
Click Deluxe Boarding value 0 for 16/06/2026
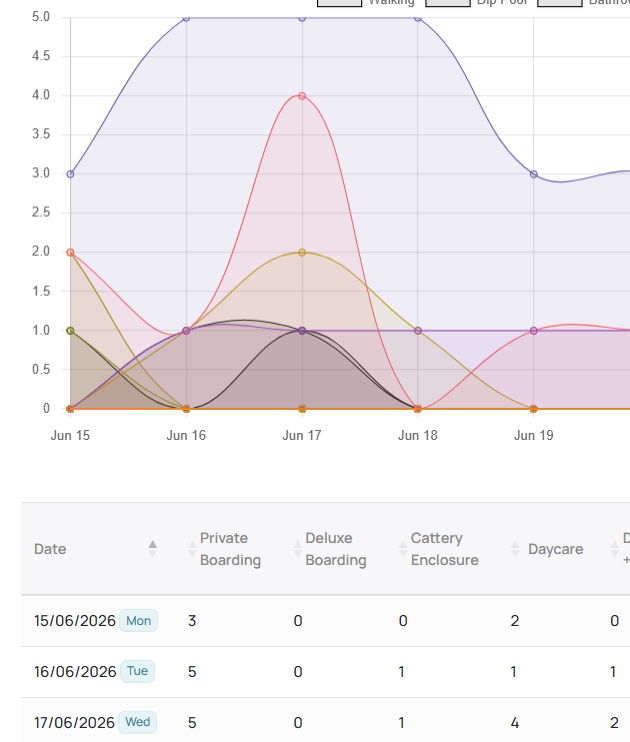(298, 671)
